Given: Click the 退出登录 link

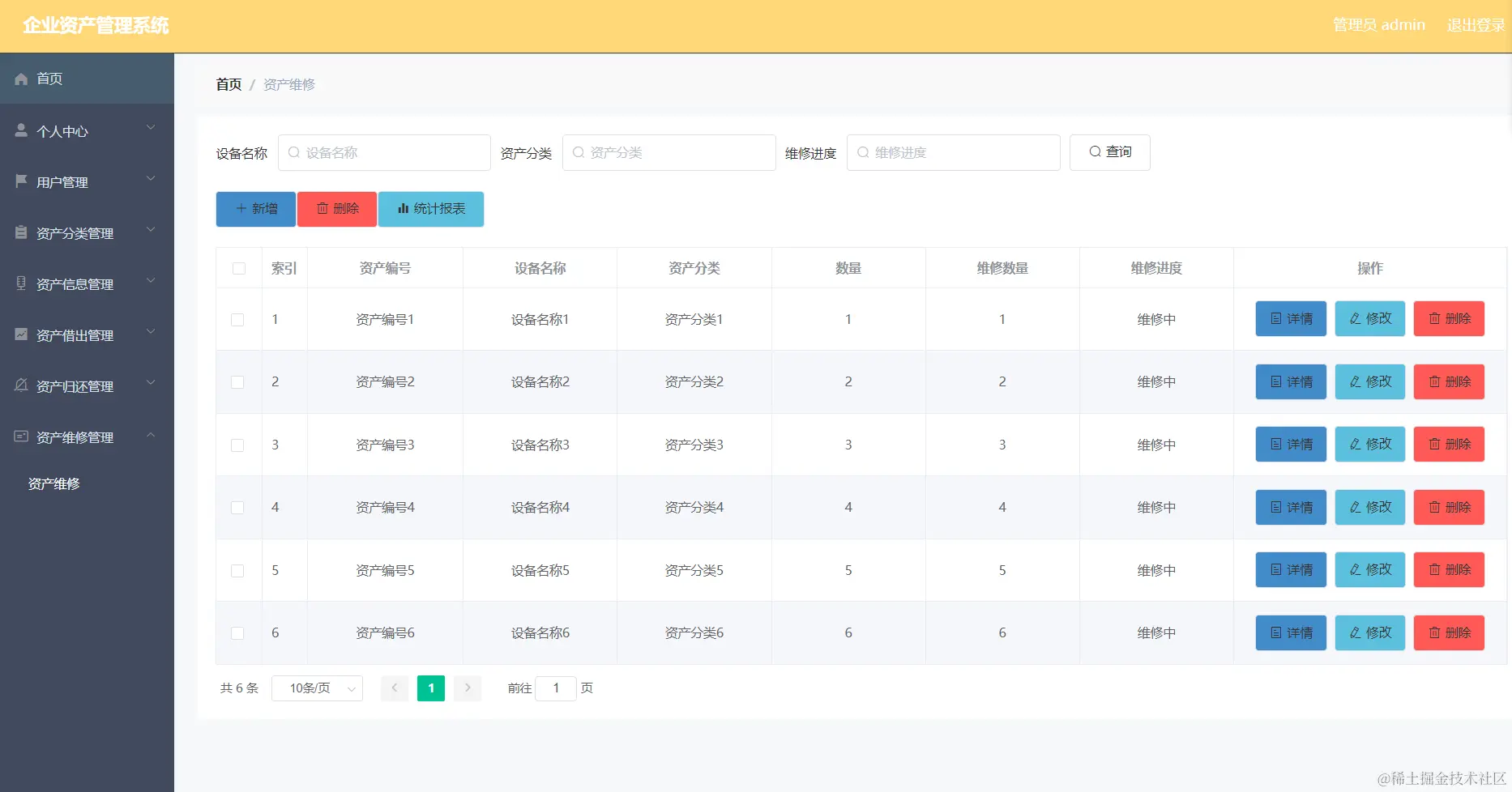Looking at the screenshot, I should point(1476,25).
